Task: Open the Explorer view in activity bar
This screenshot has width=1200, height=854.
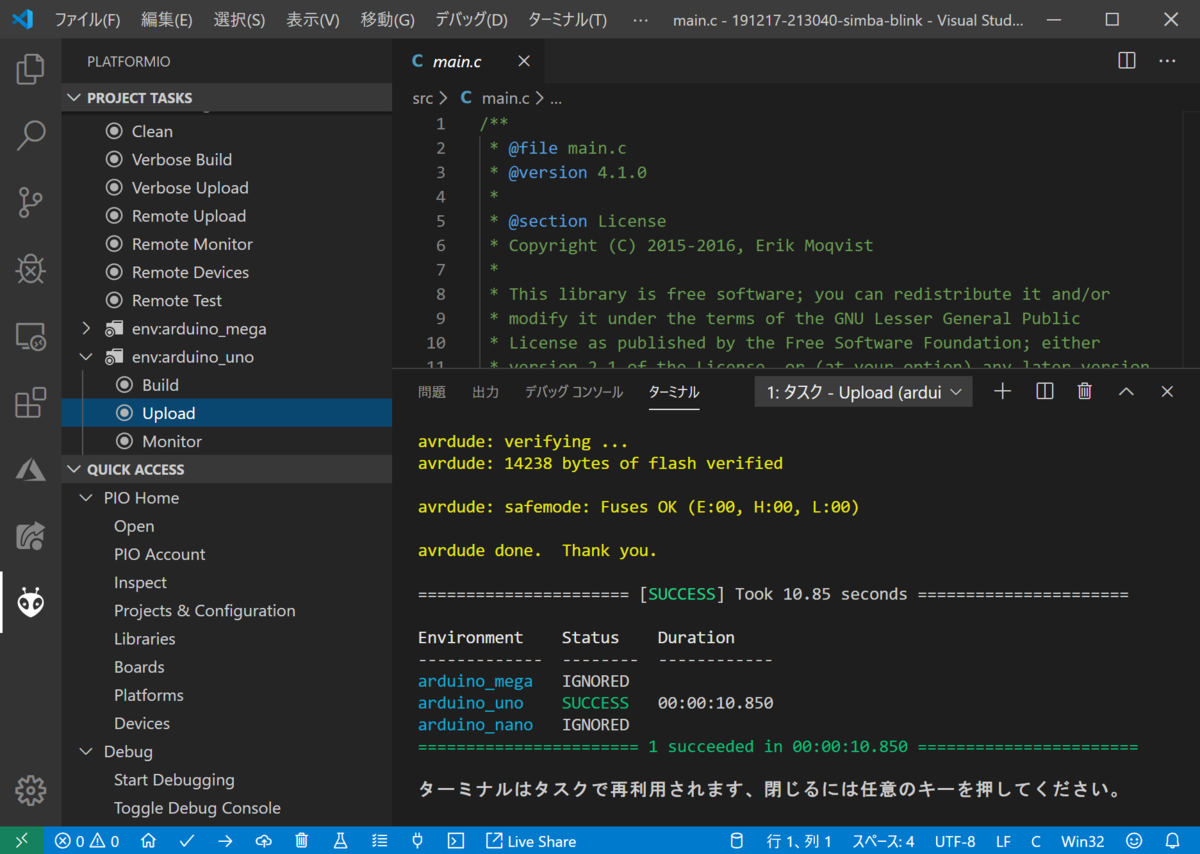Action: [x=31, y=69]
